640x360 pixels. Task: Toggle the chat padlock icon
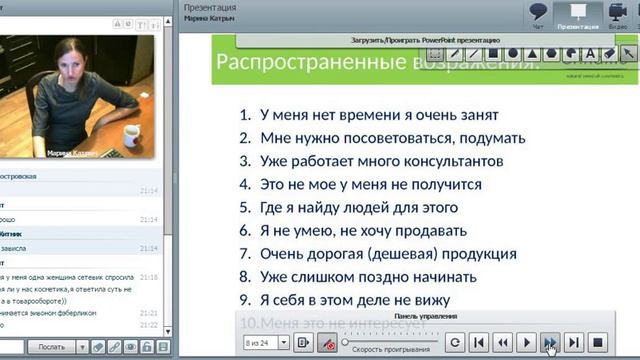147,347
